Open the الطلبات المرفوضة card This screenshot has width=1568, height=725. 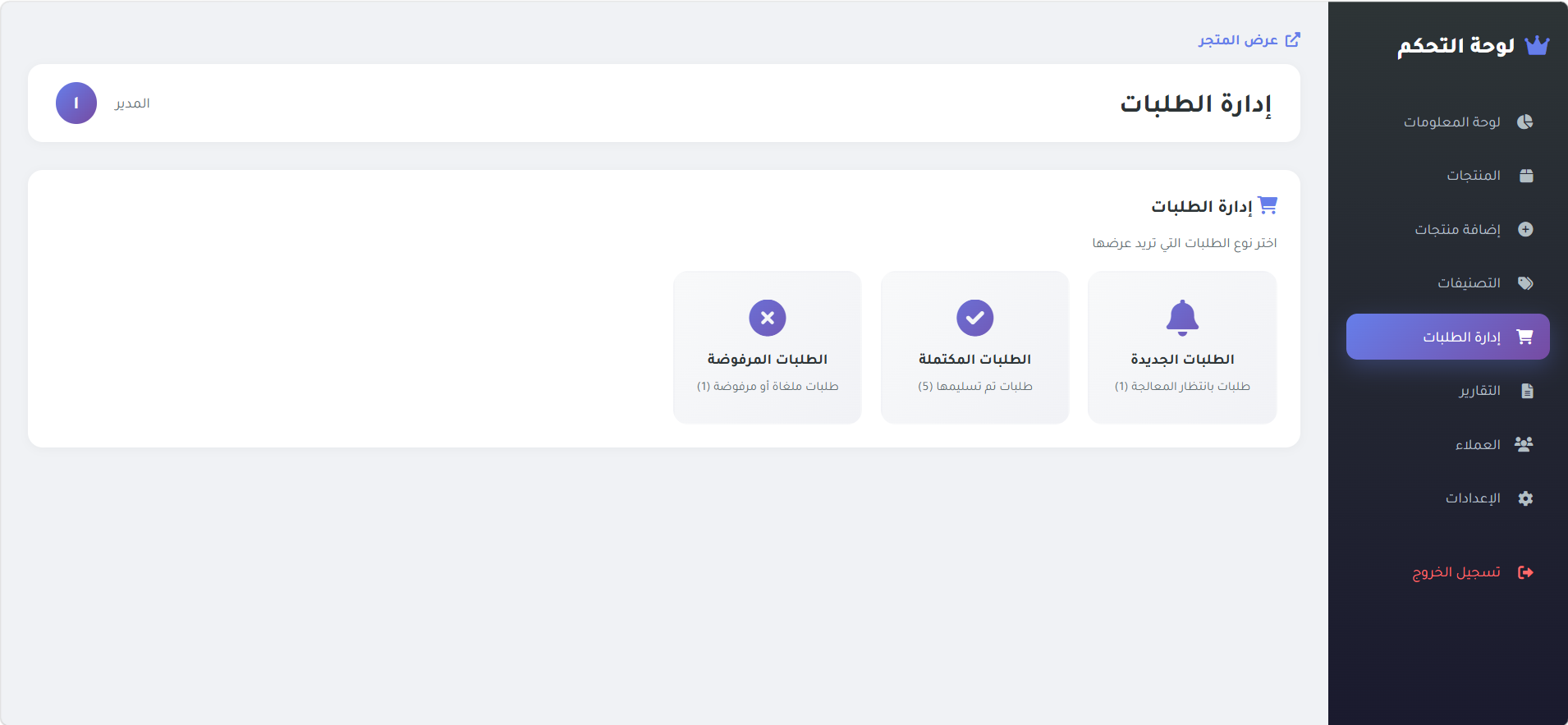point(768,347)
